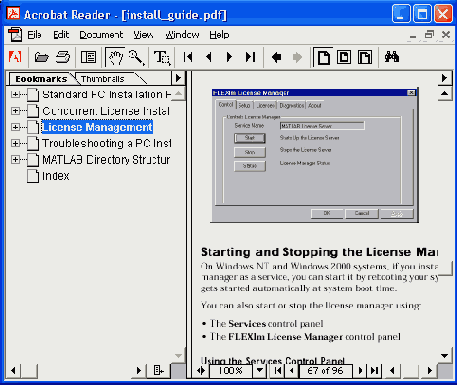Click the Open file folder icon
The image size is (457, 385).
click(42, 57)
